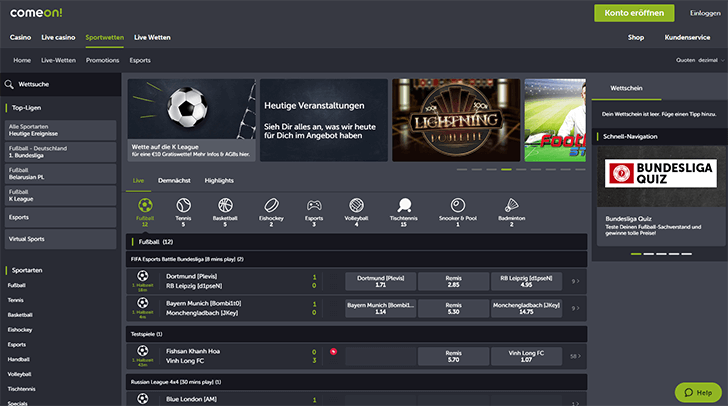Image resolution: width=728 pixels, height=406 pixels.
Task: Select the Snooker & Pool icon
Action: (458, 205)
